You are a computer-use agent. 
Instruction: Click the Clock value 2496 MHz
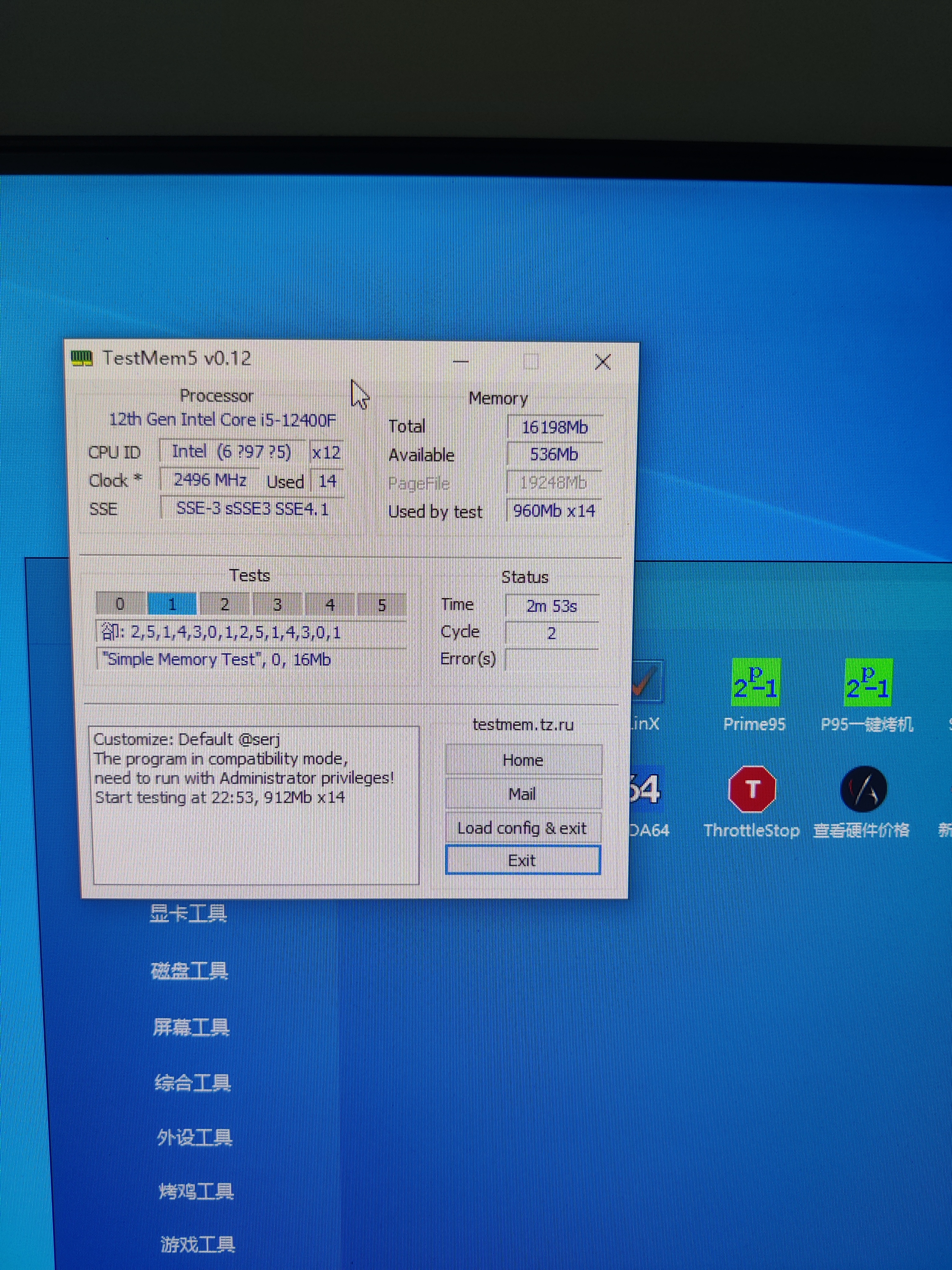(210, 480)
